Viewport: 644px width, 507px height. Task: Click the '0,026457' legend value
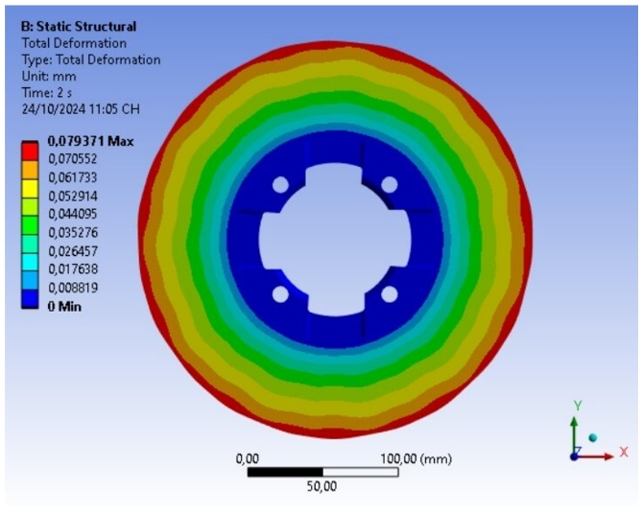[73, 251]
